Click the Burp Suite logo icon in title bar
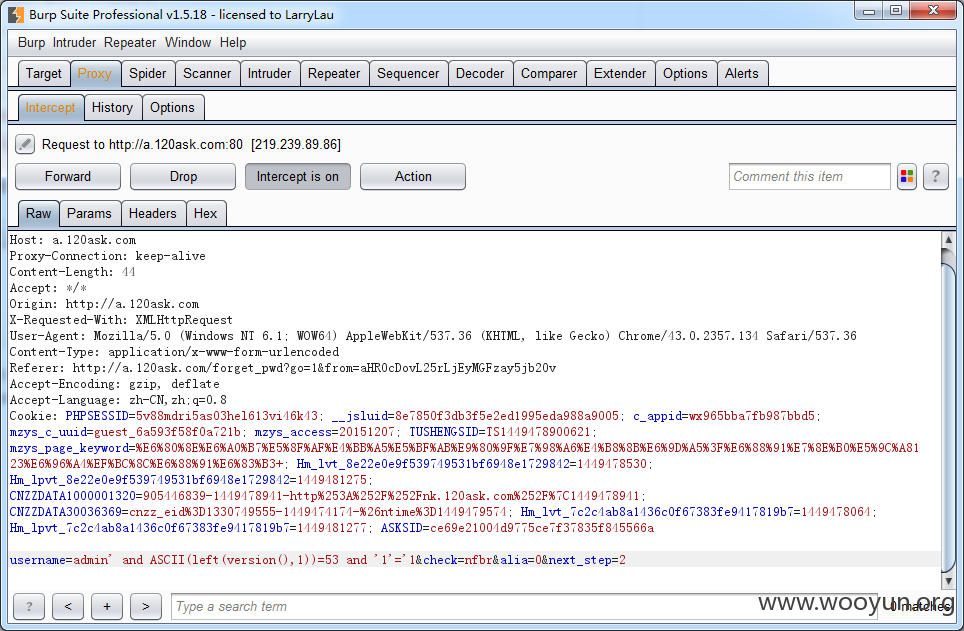964x631 pixels. [x=16, y=15]
